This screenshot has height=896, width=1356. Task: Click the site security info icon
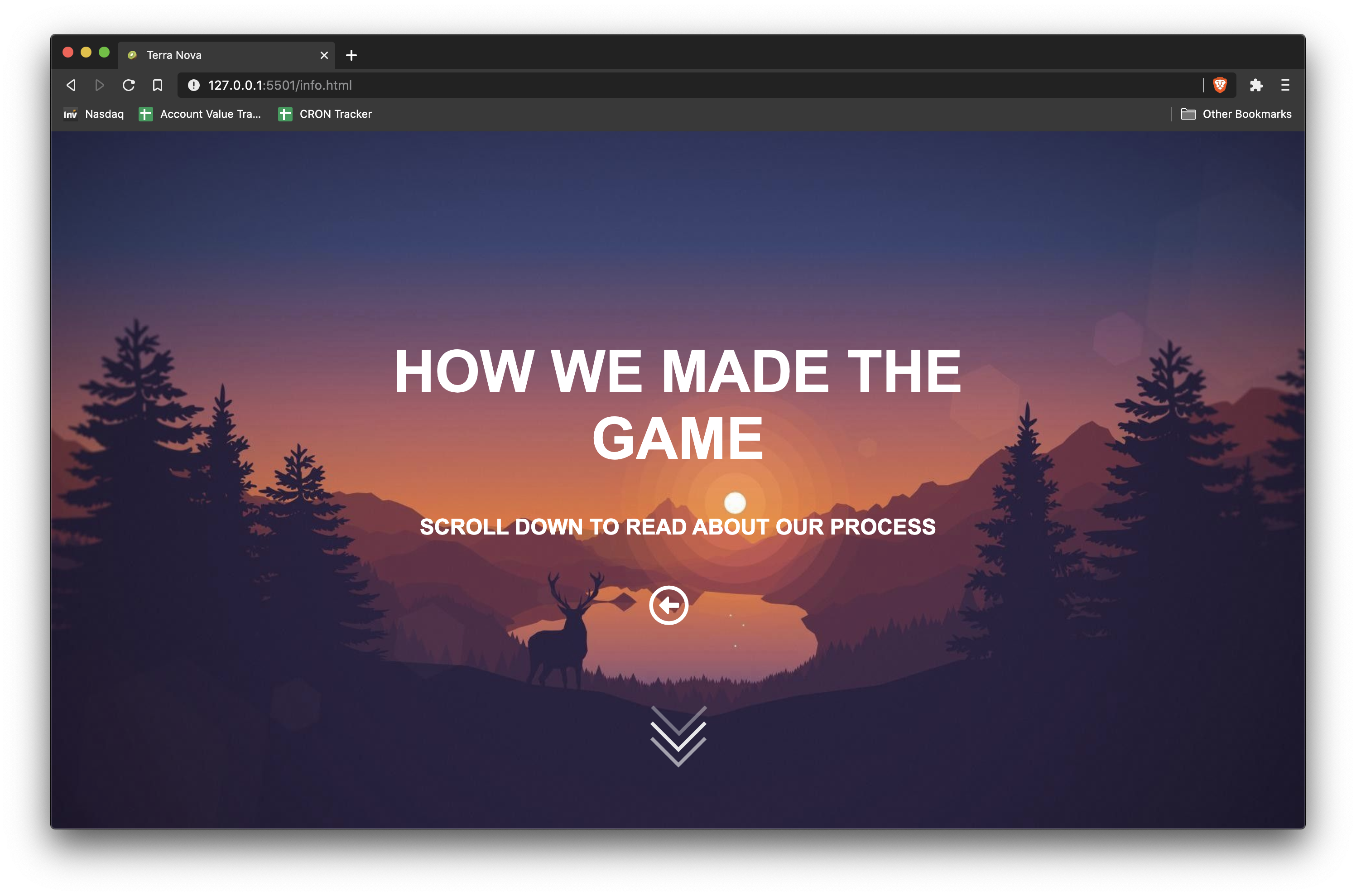coord(194,85)
